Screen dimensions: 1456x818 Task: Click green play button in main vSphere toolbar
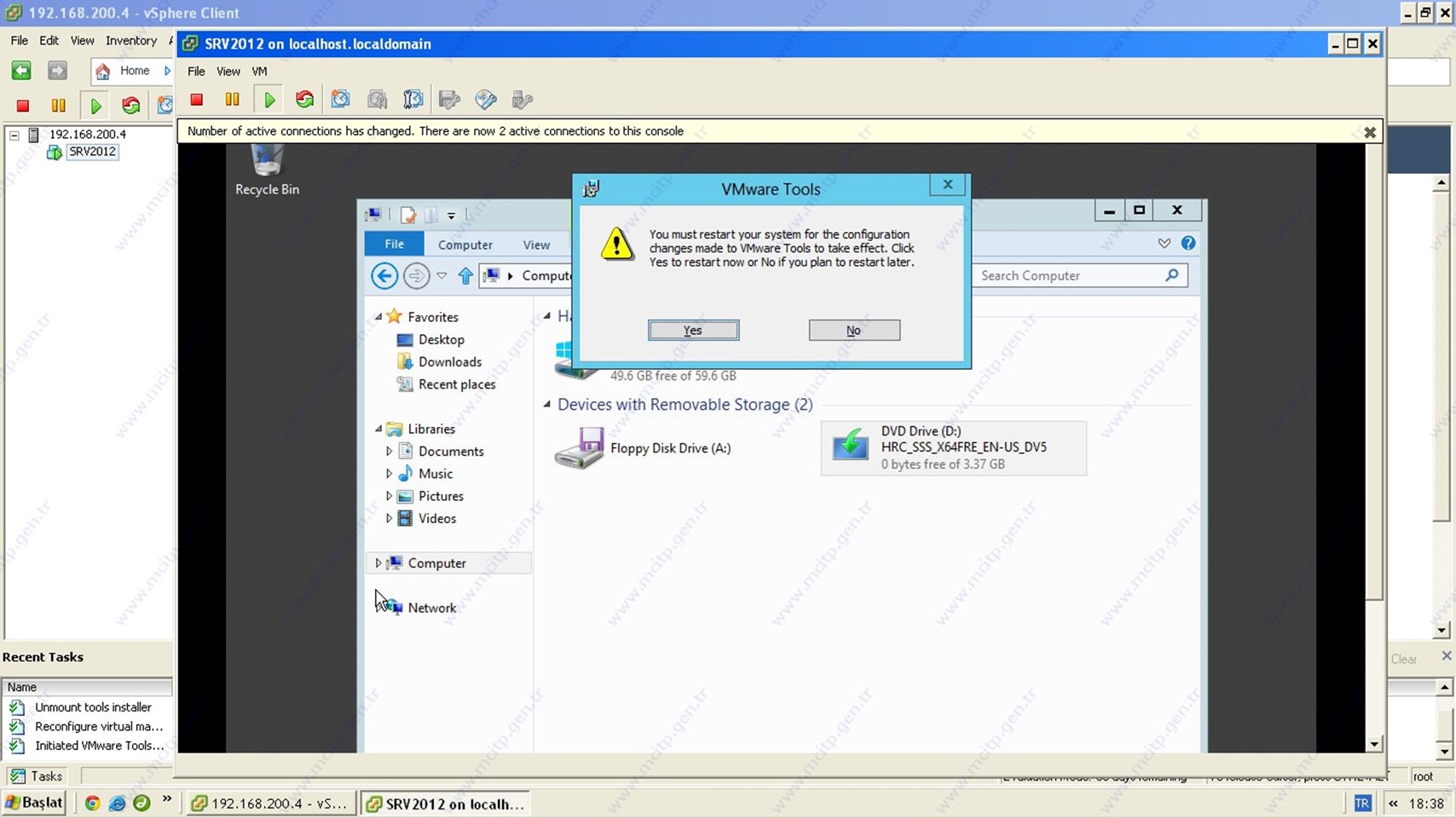pos(95,106)
